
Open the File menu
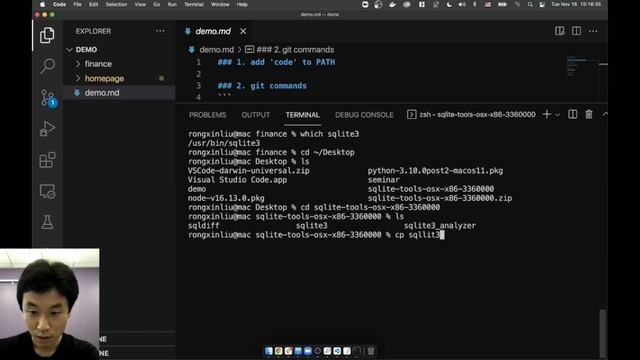pyautogui.click(x=77, y=4)
